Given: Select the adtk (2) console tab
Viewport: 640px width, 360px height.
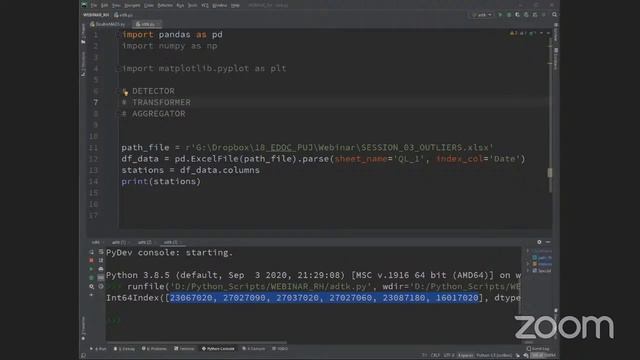Looking at the screenshot, I should (x=145, y=242).
